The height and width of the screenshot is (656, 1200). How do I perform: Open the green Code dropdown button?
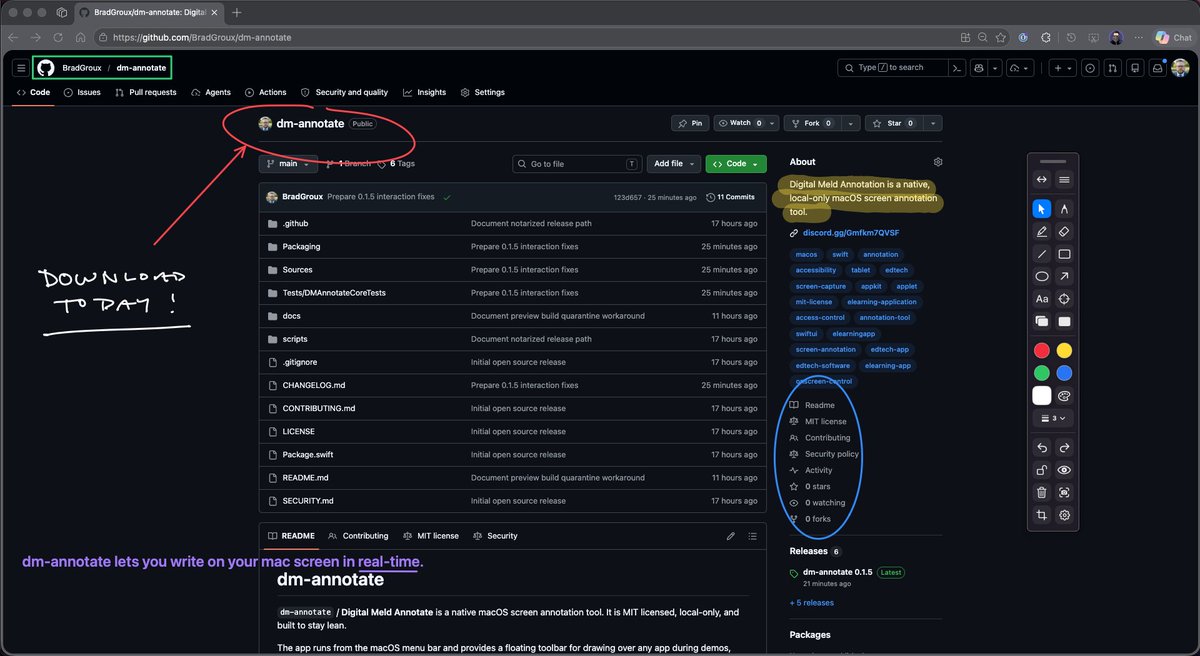pos(736,163)
